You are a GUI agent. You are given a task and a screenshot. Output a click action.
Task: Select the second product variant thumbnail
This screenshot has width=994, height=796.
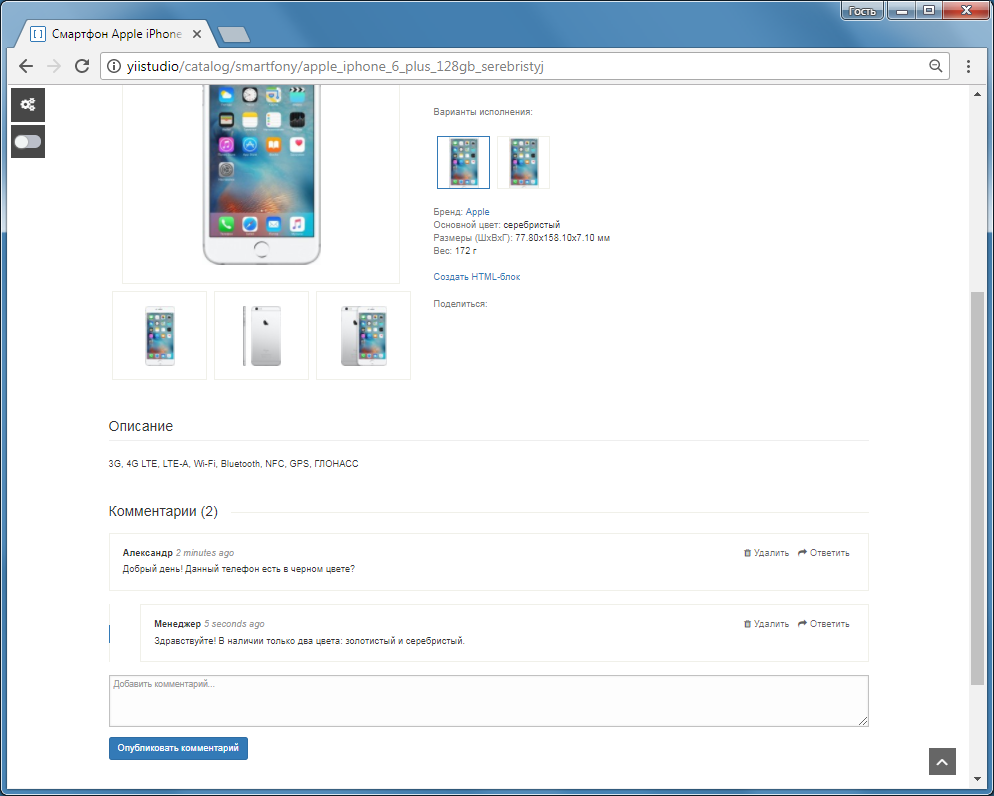point(524,162)
